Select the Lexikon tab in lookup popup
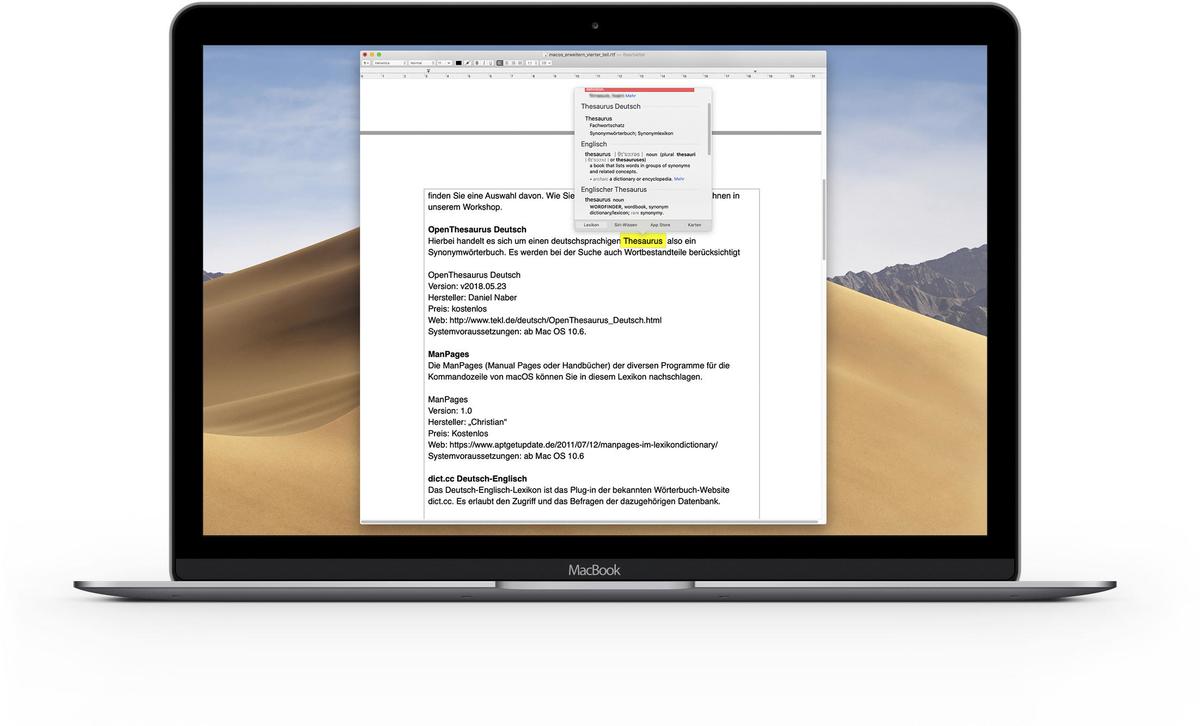Image resolution: width=1200 pixels, height=726 pixels. 592,225
